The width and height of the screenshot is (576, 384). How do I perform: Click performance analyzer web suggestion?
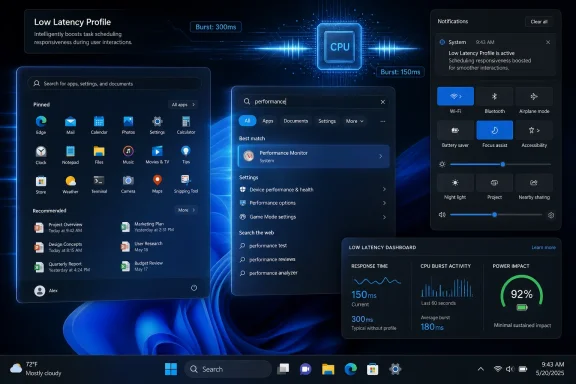[273, 273]
